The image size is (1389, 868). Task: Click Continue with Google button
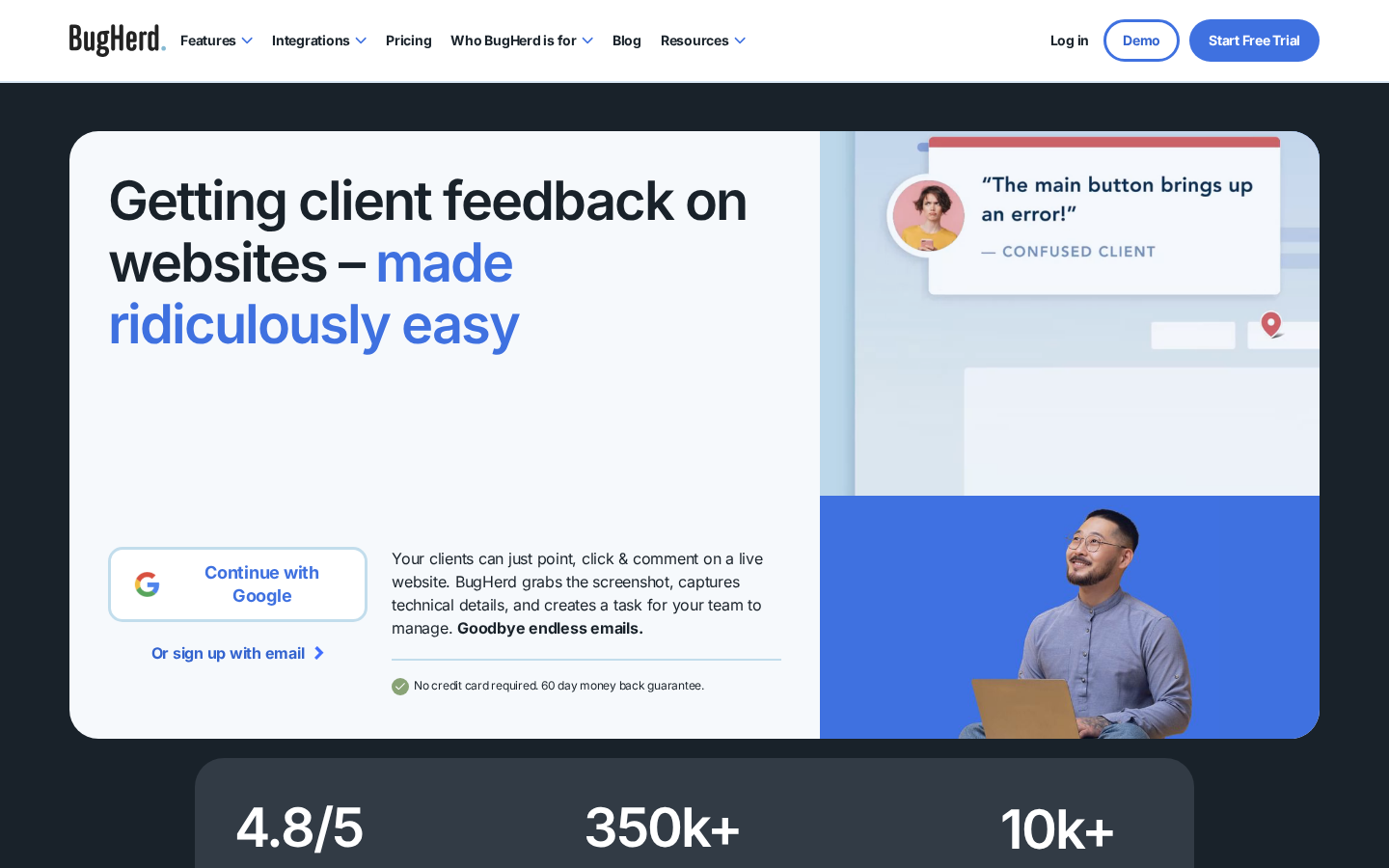[x=237, y=584]
